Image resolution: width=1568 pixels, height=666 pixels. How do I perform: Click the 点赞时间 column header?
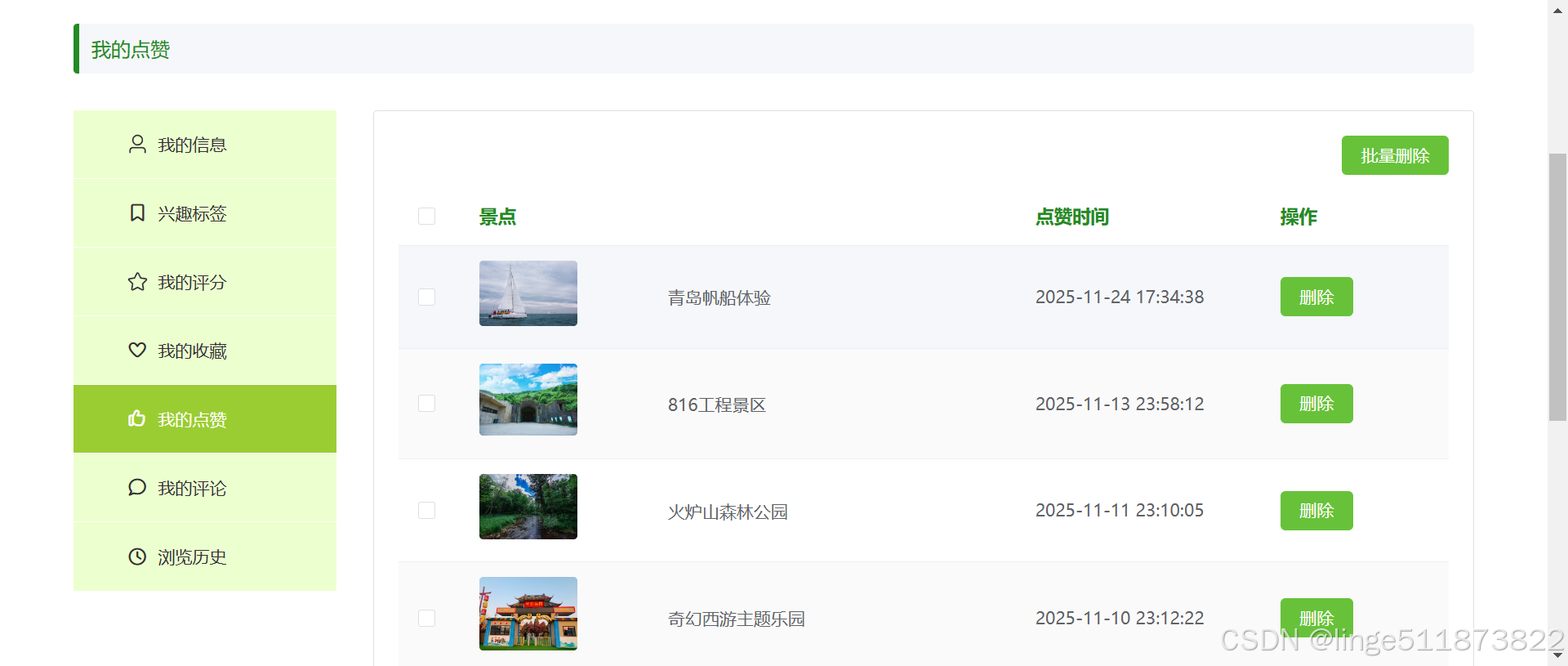(1072, 217)
